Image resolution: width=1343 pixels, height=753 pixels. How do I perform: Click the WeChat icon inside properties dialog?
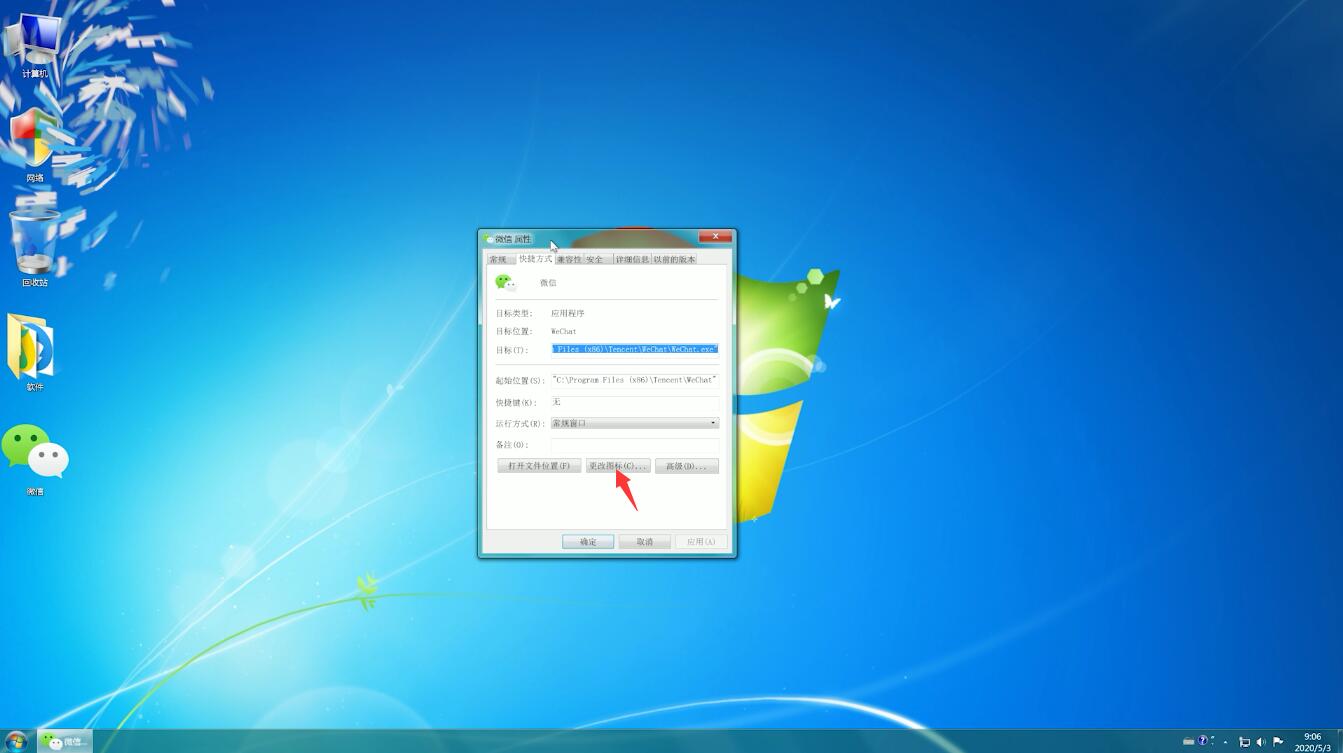(x=505, y=283)
